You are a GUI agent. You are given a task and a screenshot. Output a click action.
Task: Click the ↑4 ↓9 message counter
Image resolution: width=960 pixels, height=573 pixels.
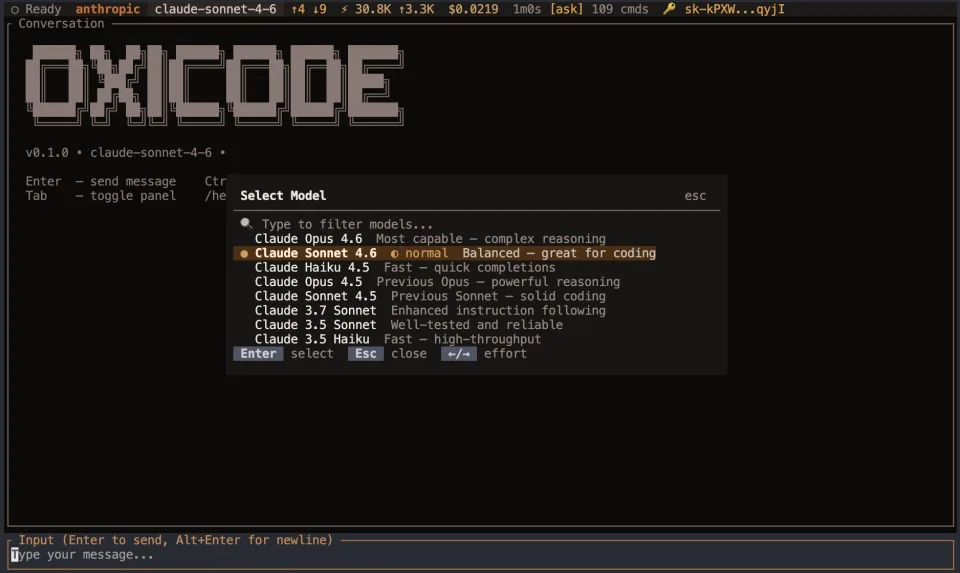tap(309, 9)
